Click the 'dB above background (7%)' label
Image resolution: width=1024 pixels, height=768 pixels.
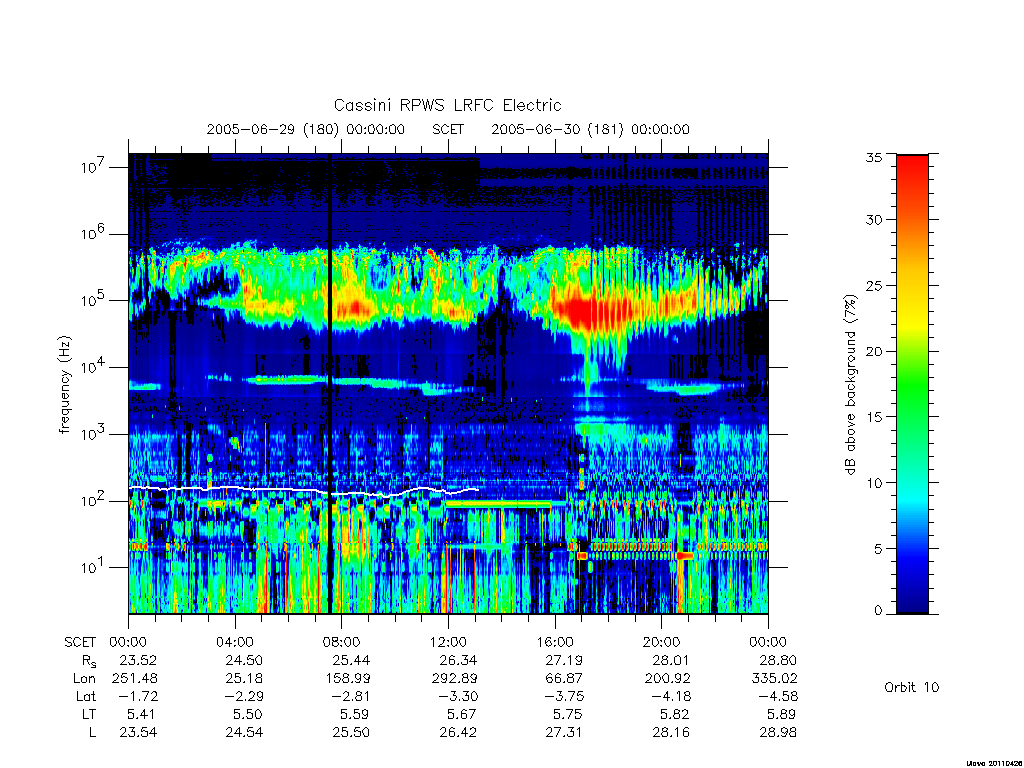(x=850, y=385)
